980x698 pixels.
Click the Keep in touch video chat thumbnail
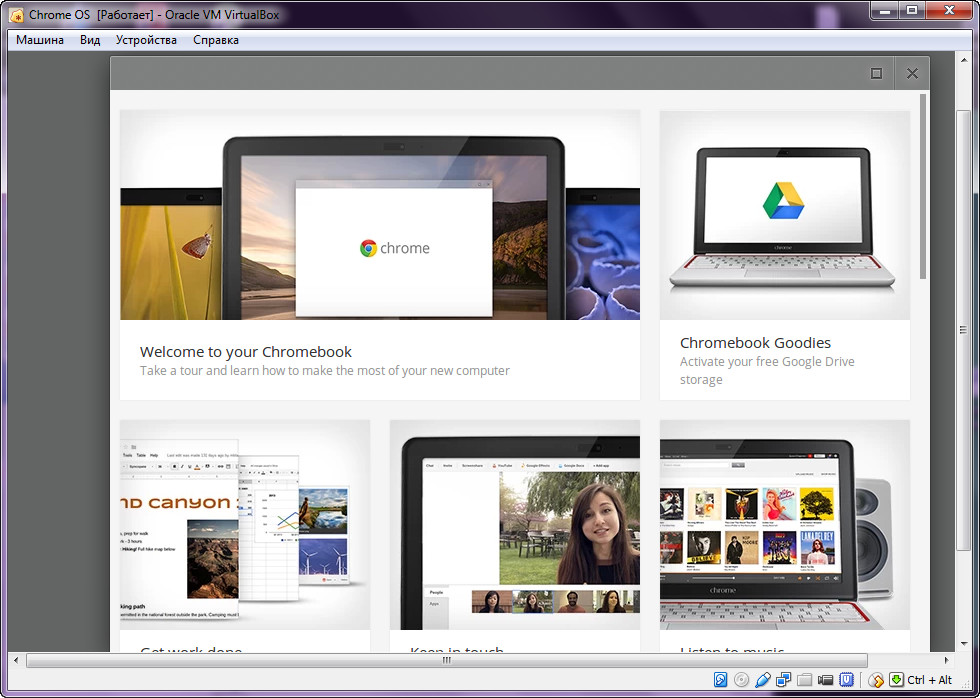515,525
